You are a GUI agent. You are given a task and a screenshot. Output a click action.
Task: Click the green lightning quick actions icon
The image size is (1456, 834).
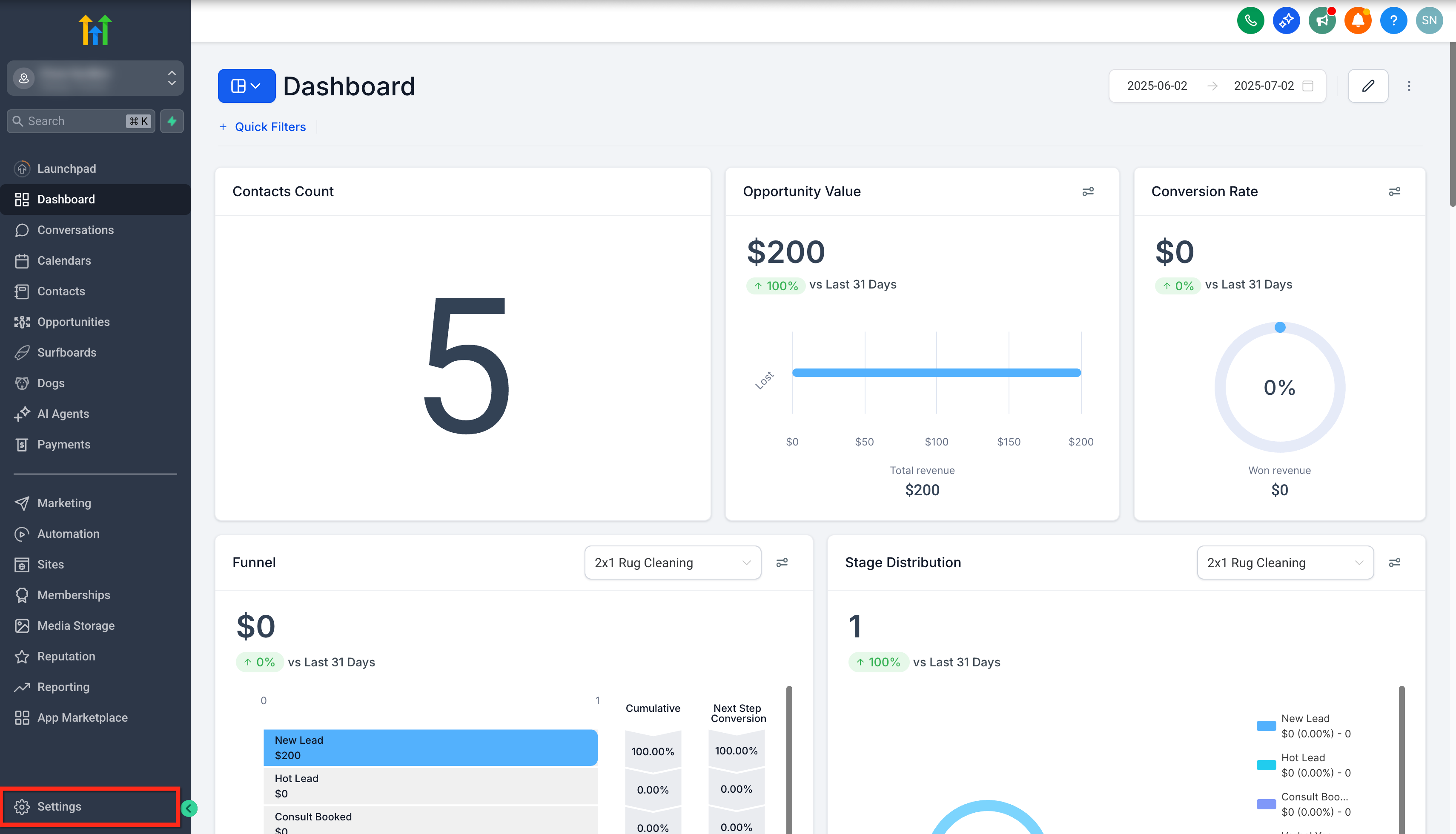click(x=172, y=121)
